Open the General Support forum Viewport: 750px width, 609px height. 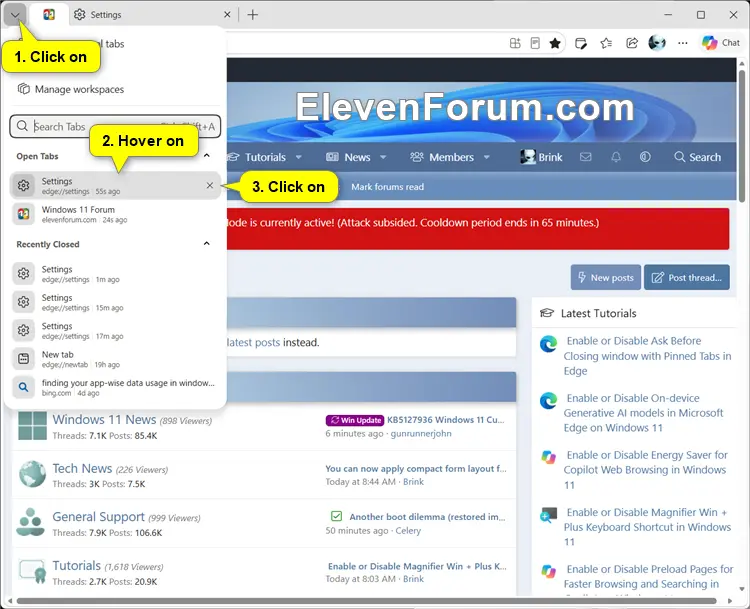[x=99, y=517]
